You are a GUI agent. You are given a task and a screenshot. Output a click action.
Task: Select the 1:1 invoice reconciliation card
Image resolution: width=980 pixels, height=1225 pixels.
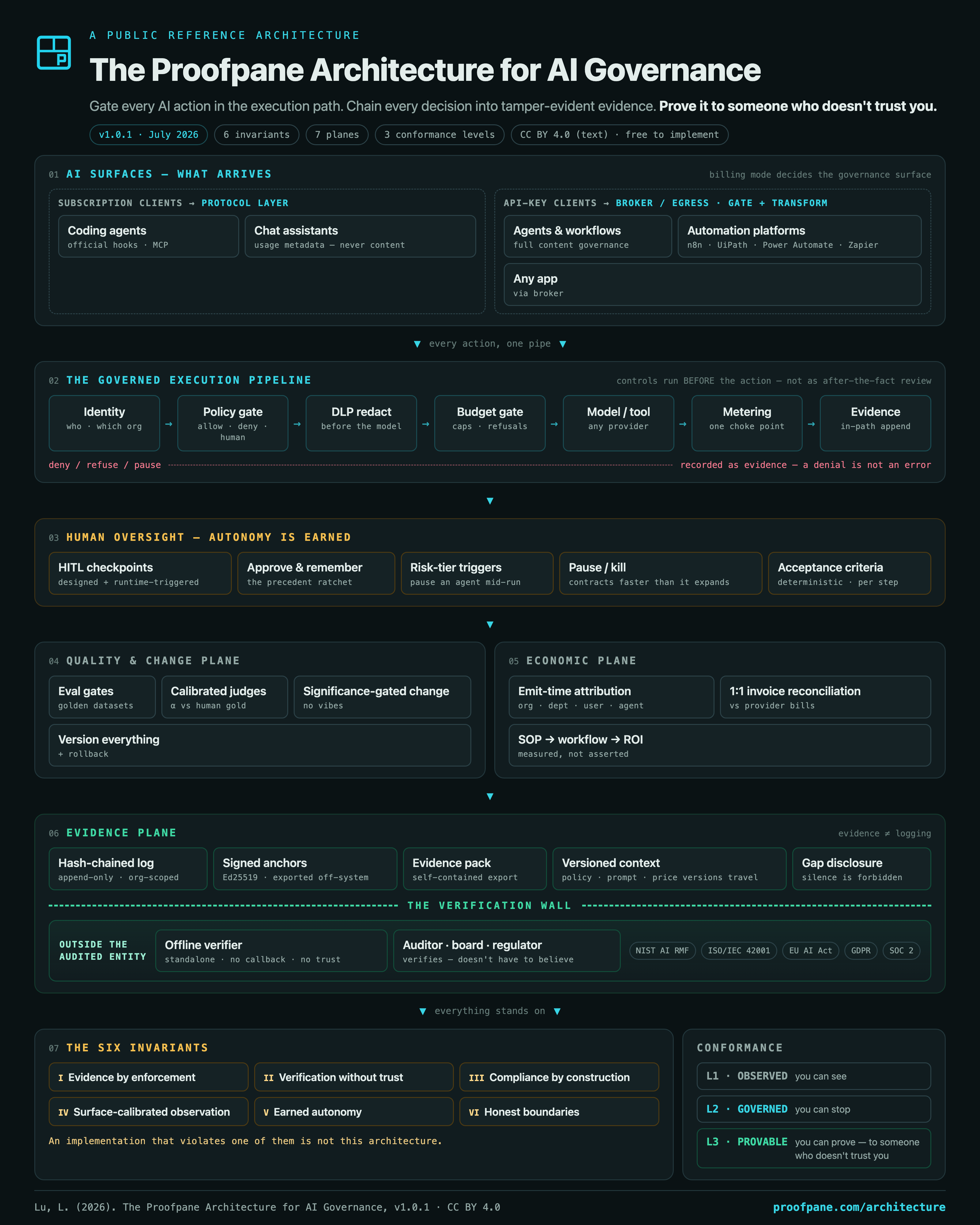pyautogui.click(x=825, y=697)
